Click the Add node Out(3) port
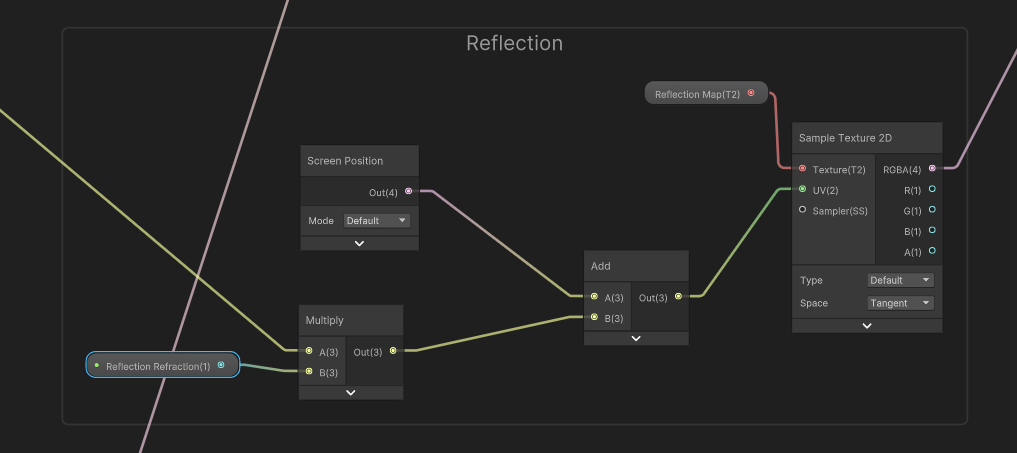This screenshot has width=1017, height=453. [679, 296]
